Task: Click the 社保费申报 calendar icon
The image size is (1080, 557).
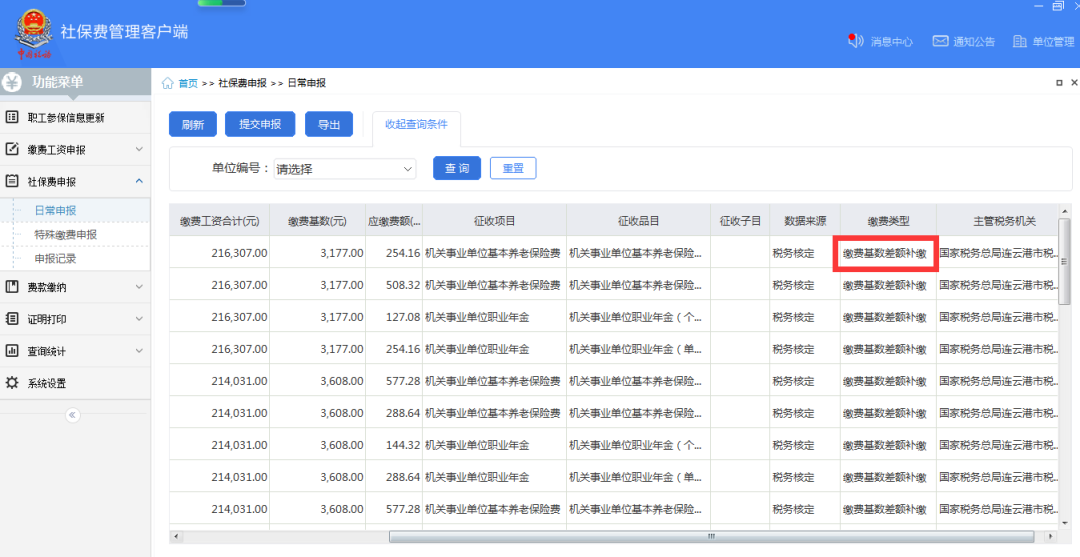Action: click(x=12, y=181)
